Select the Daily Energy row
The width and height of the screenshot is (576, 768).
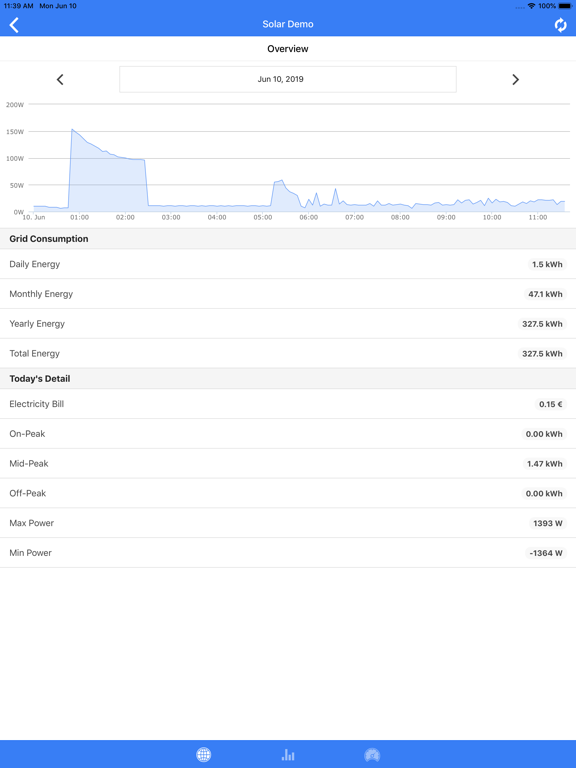pyautogui.click(x=288, y=264)
